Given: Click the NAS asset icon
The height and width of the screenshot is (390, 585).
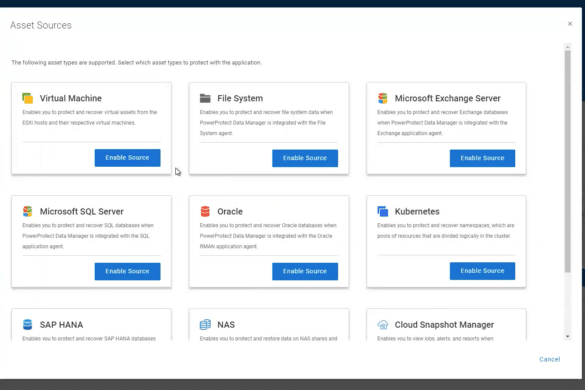Looking at the screenshot, I should point(205,324).
